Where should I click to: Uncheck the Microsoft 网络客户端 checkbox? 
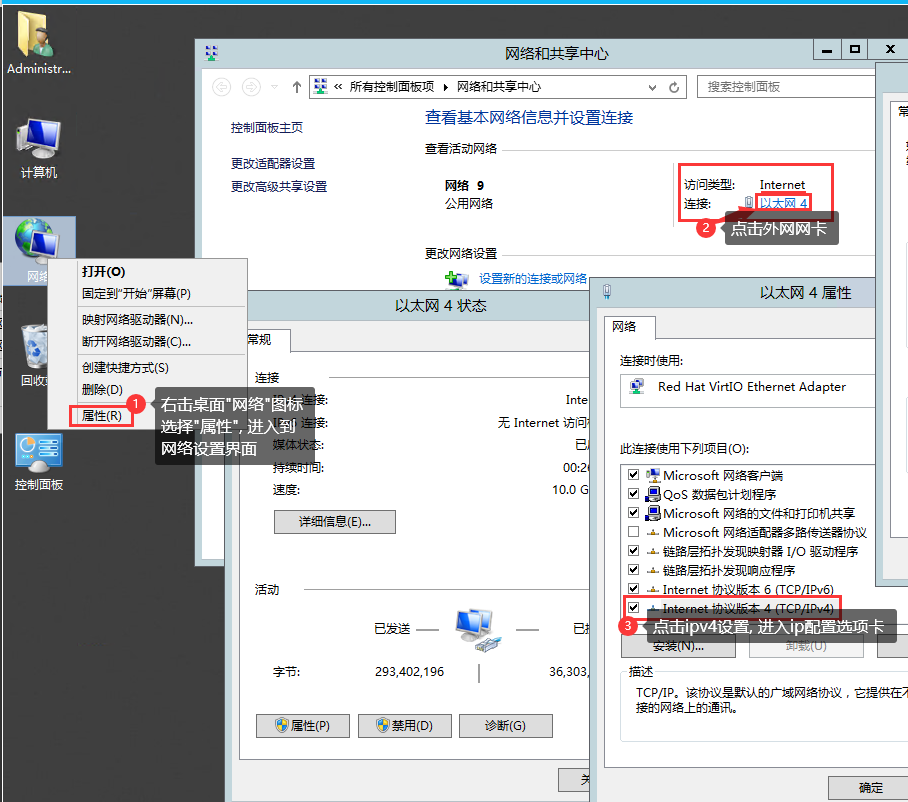(x=633, y=475)
